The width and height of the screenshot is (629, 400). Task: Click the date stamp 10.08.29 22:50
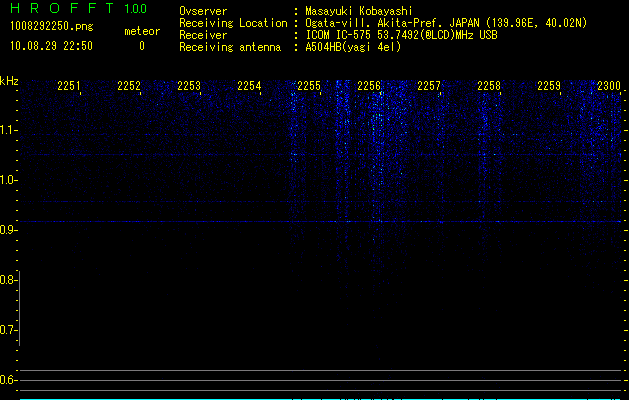pyautogui.click(x=51, y=46)
